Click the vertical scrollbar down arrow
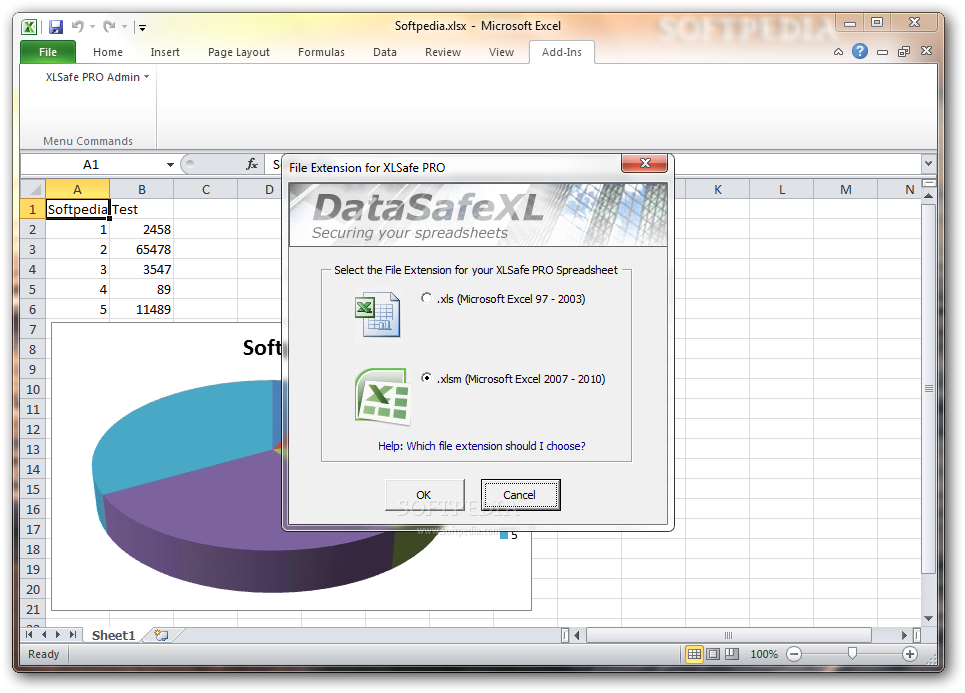Viewport: 965px width, 693px height. click(x=929, y=619)
